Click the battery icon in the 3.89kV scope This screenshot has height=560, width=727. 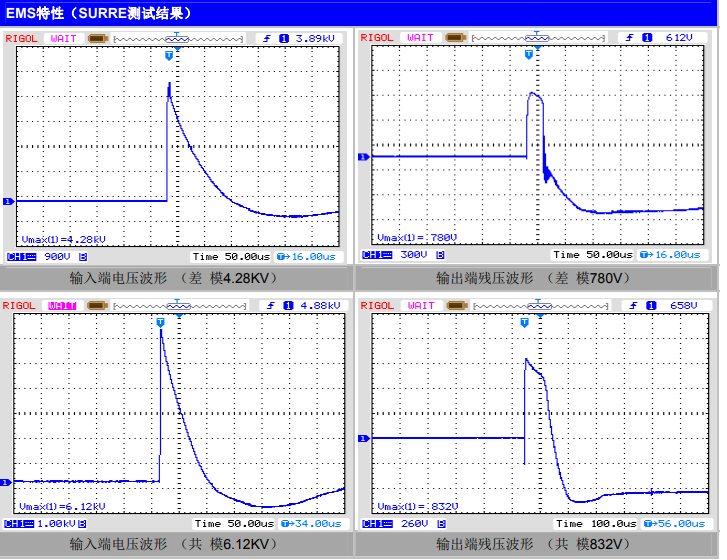[98, 38]
